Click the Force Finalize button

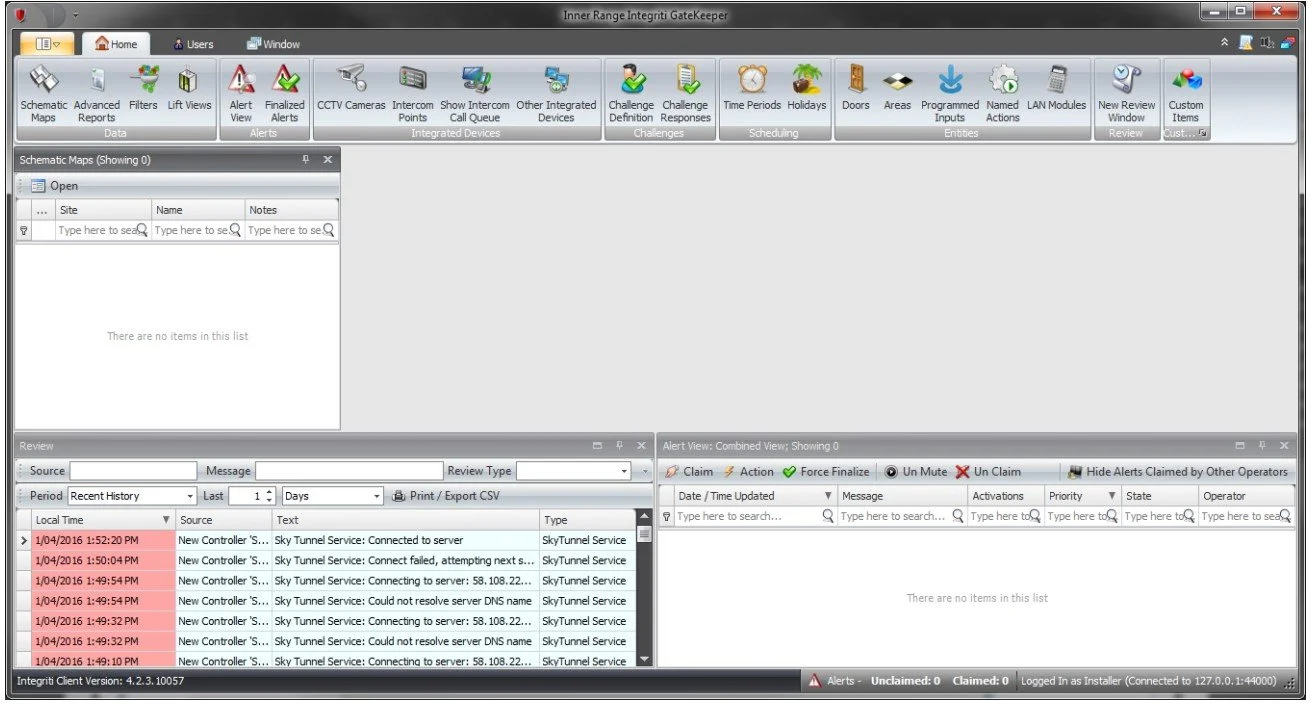point(823,471)
